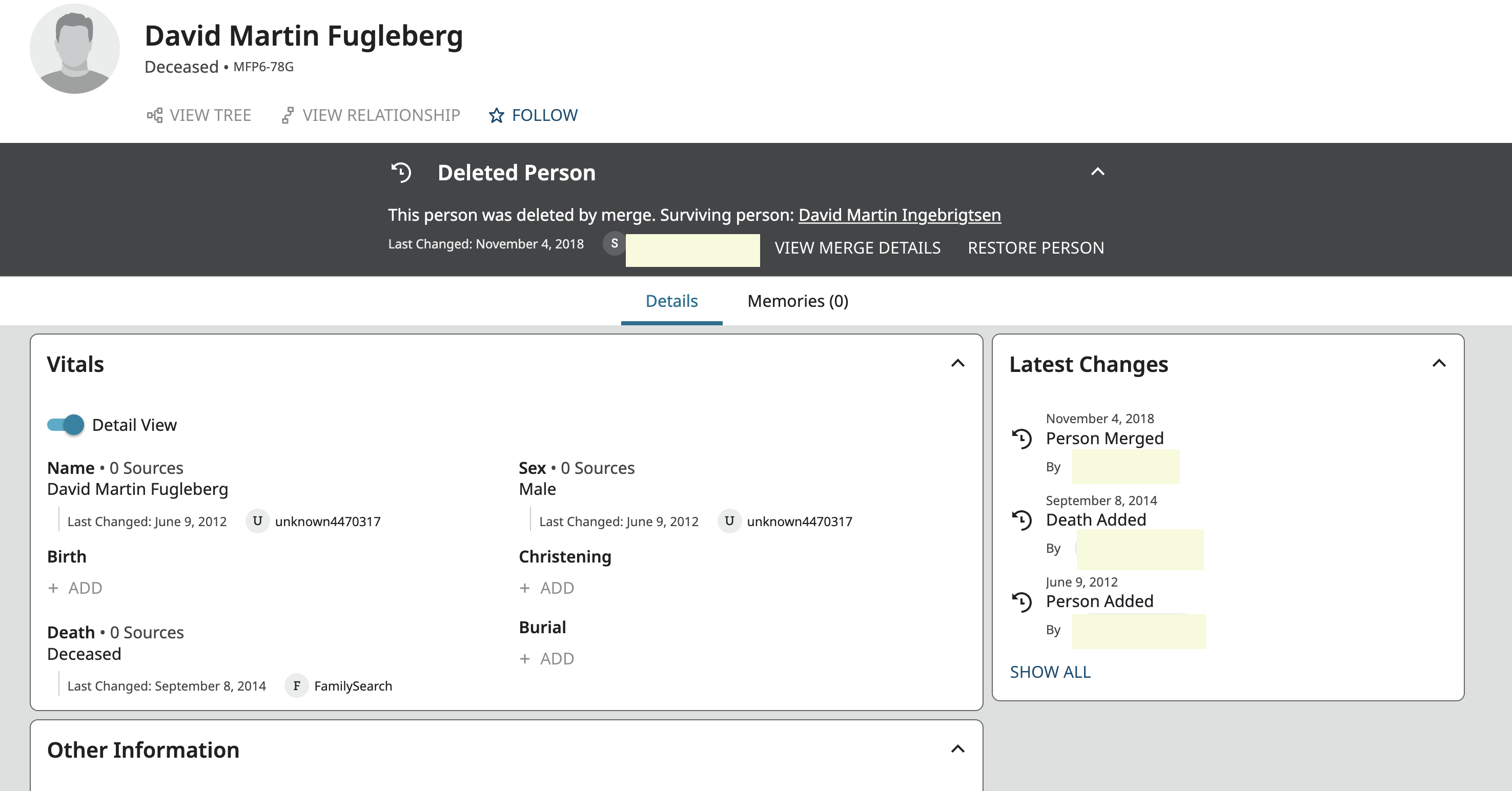Select the Details tab
The width and height of the screenshot is (1512, 791).
click(x=671, y=301)
